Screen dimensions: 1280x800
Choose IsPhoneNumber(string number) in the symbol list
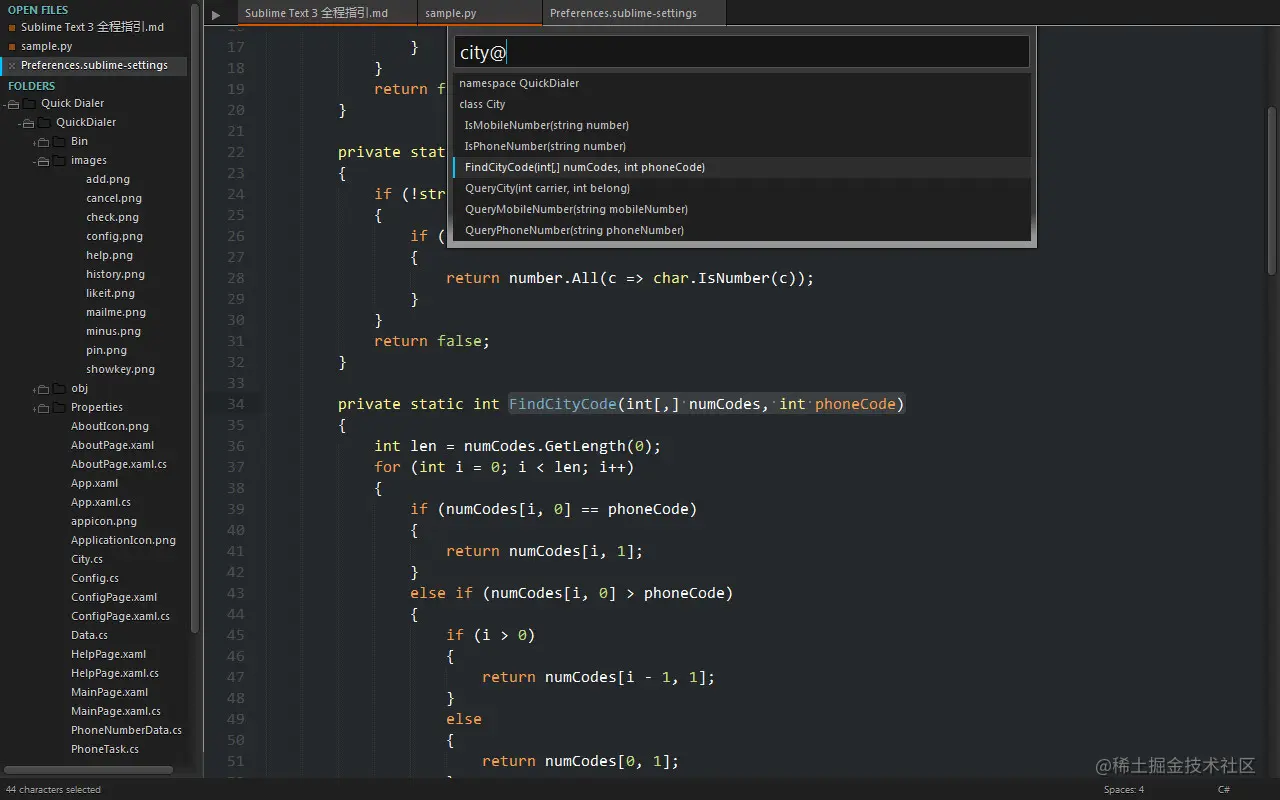click(742, 146)
